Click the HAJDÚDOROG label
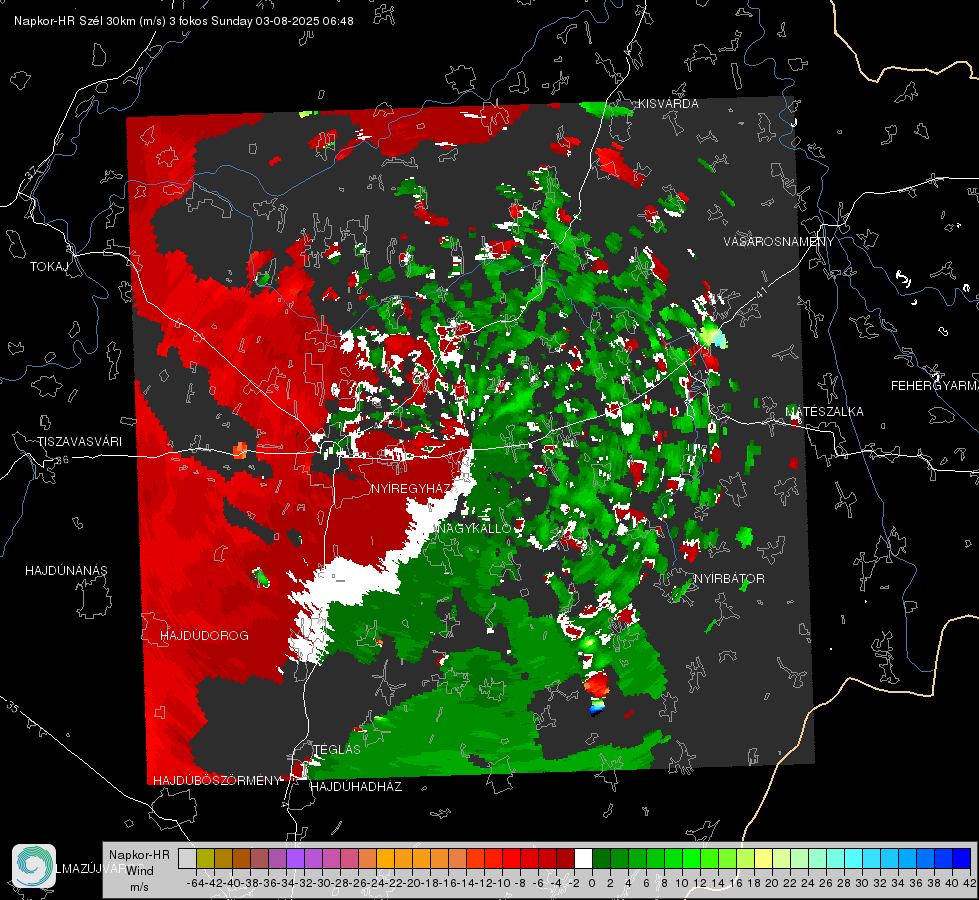Image resolution: width=979 pixels, height=900 pixels. point(204,635)
